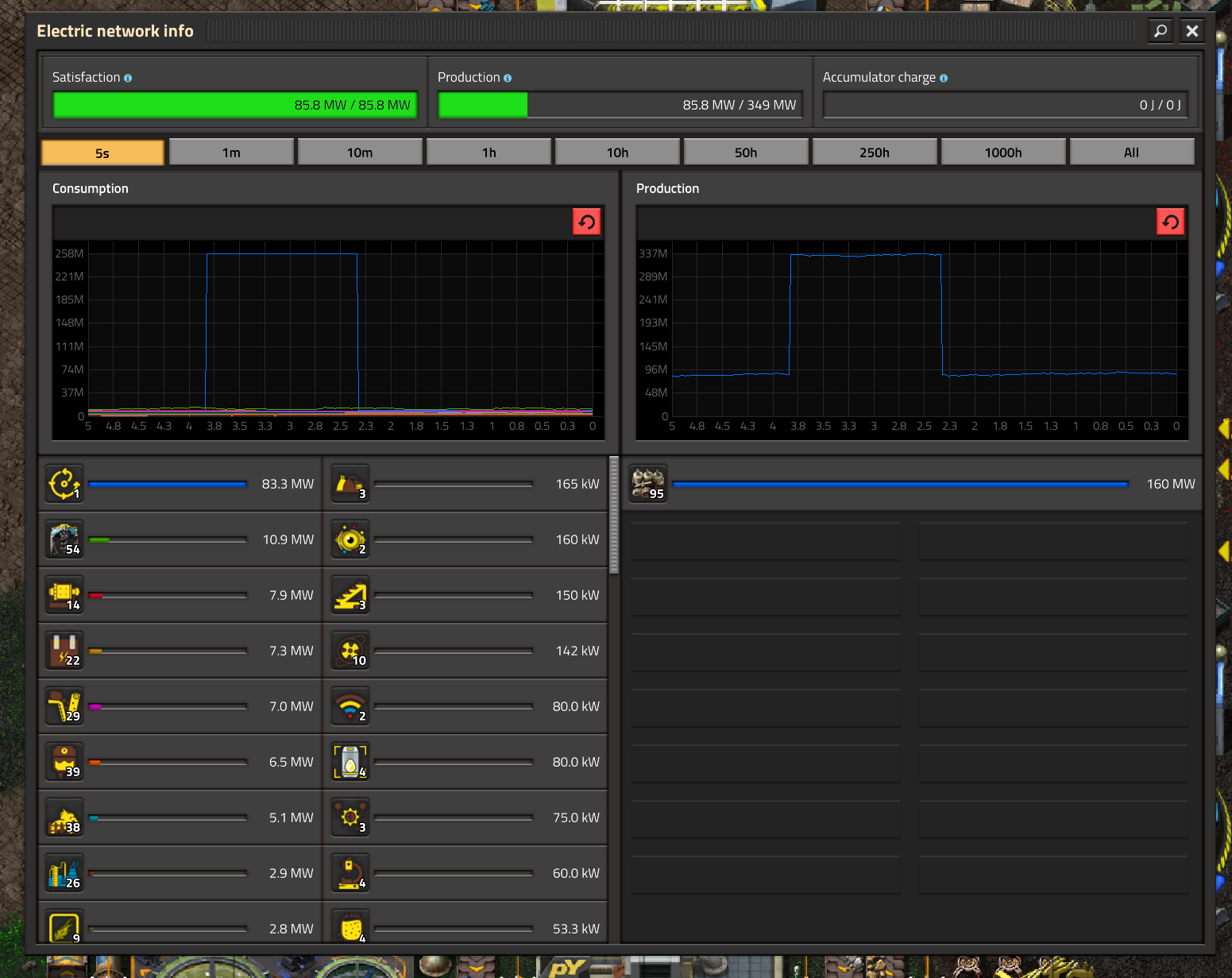Click the consumer icon with count 54

64,539
